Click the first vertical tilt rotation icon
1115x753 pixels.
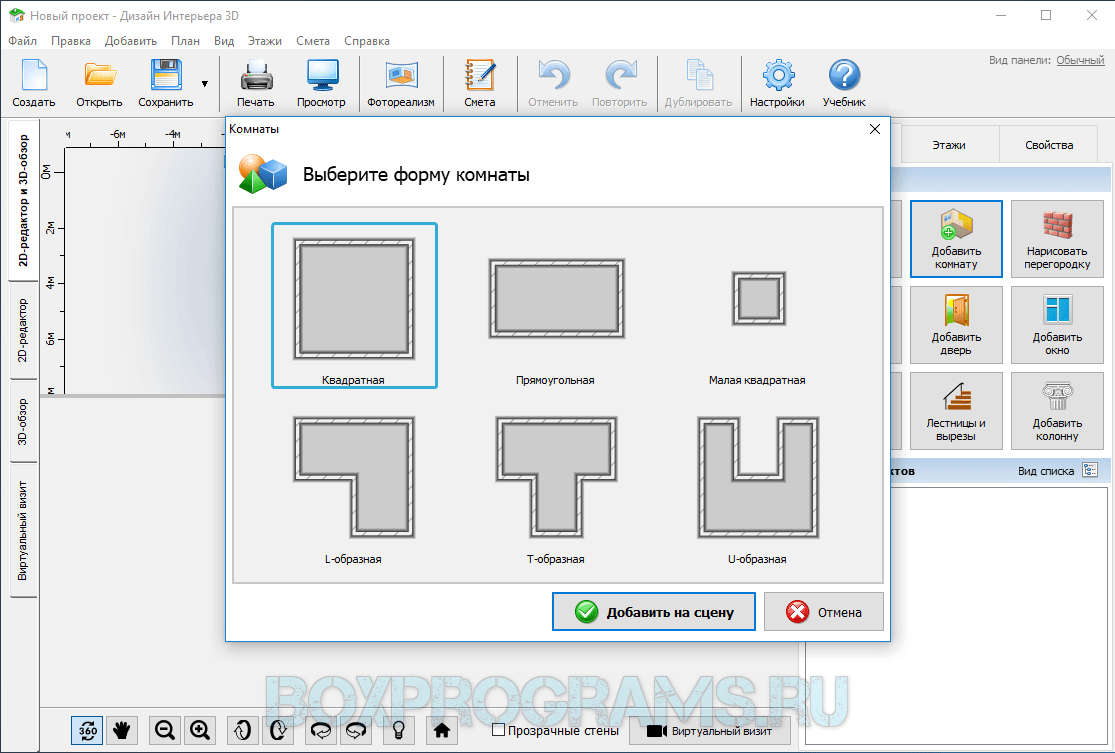pos(242,730)
